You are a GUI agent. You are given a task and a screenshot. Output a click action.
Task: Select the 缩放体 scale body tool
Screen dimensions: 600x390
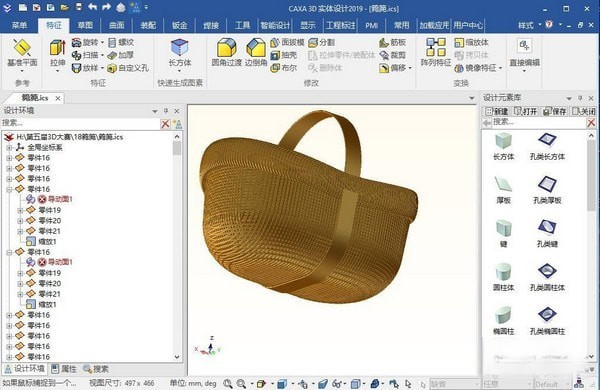pyautogui.click(x=471, y=42)
